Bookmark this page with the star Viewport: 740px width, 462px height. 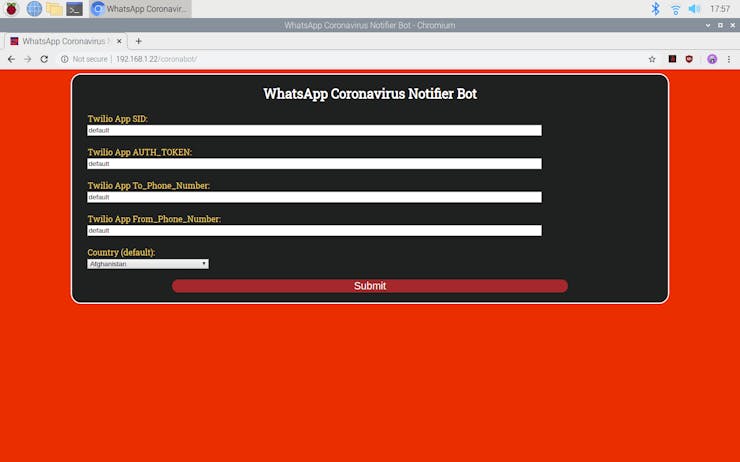point(652,59)
